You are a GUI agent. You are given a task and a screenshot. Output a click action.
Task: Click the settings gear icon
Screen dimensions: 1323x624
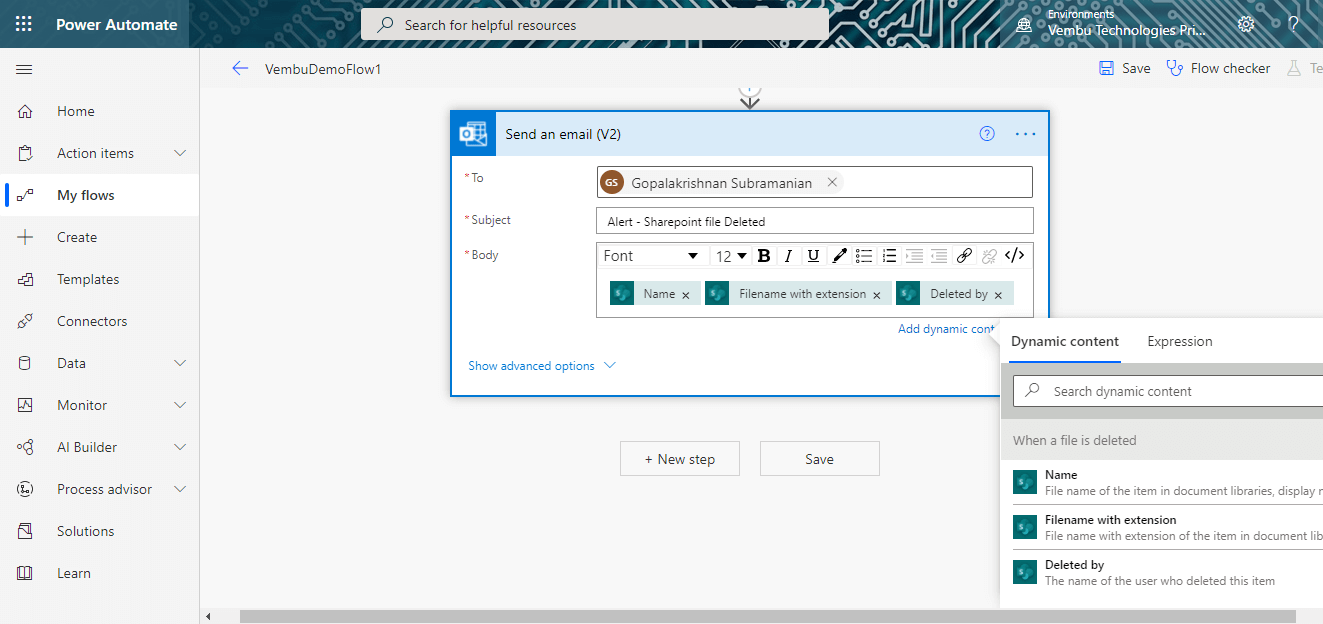pyautogui.click(x=1246, y=24)
